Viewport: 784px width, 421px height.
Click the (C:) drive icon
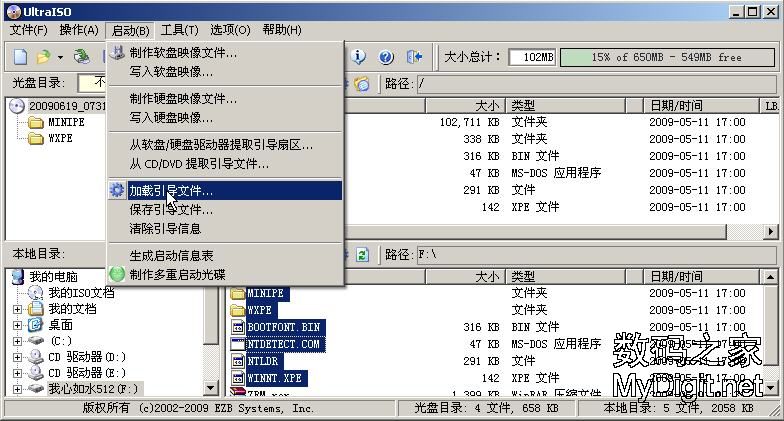[x=36, y=340]
